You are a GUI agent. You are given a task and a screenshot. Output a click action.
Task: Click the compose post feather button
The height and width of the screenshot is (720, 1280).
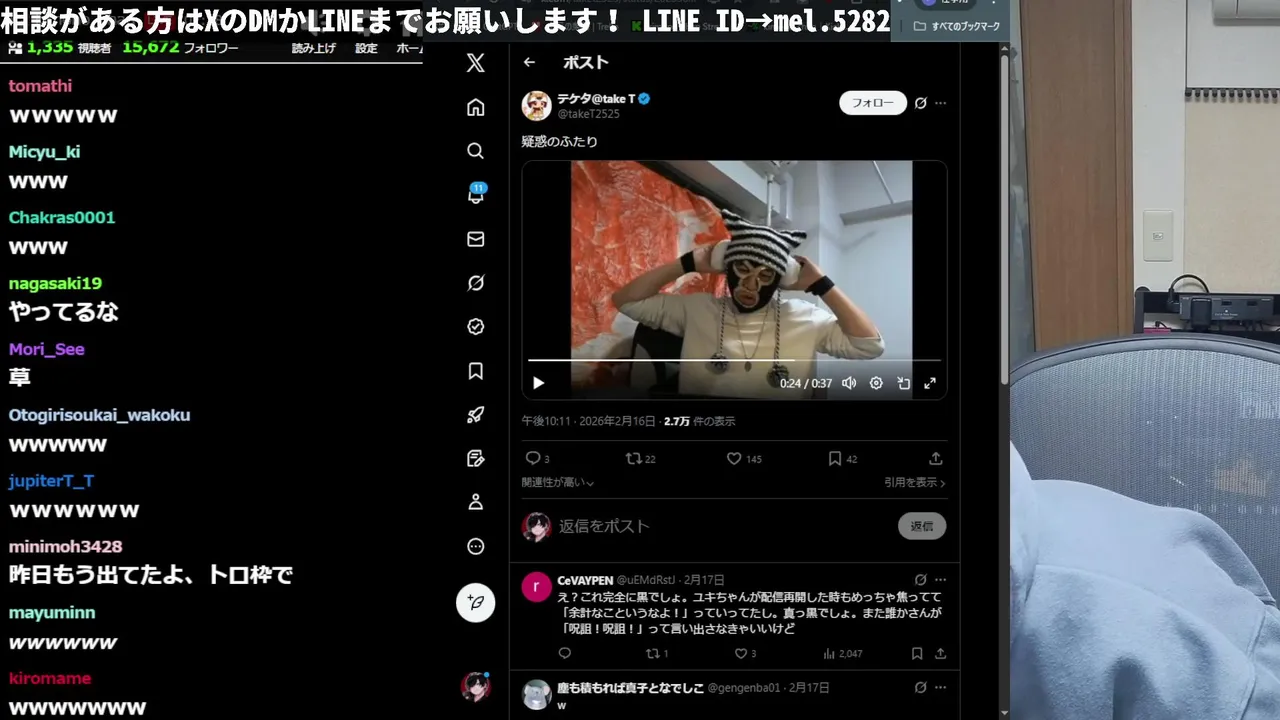click(x=476, y=602)
